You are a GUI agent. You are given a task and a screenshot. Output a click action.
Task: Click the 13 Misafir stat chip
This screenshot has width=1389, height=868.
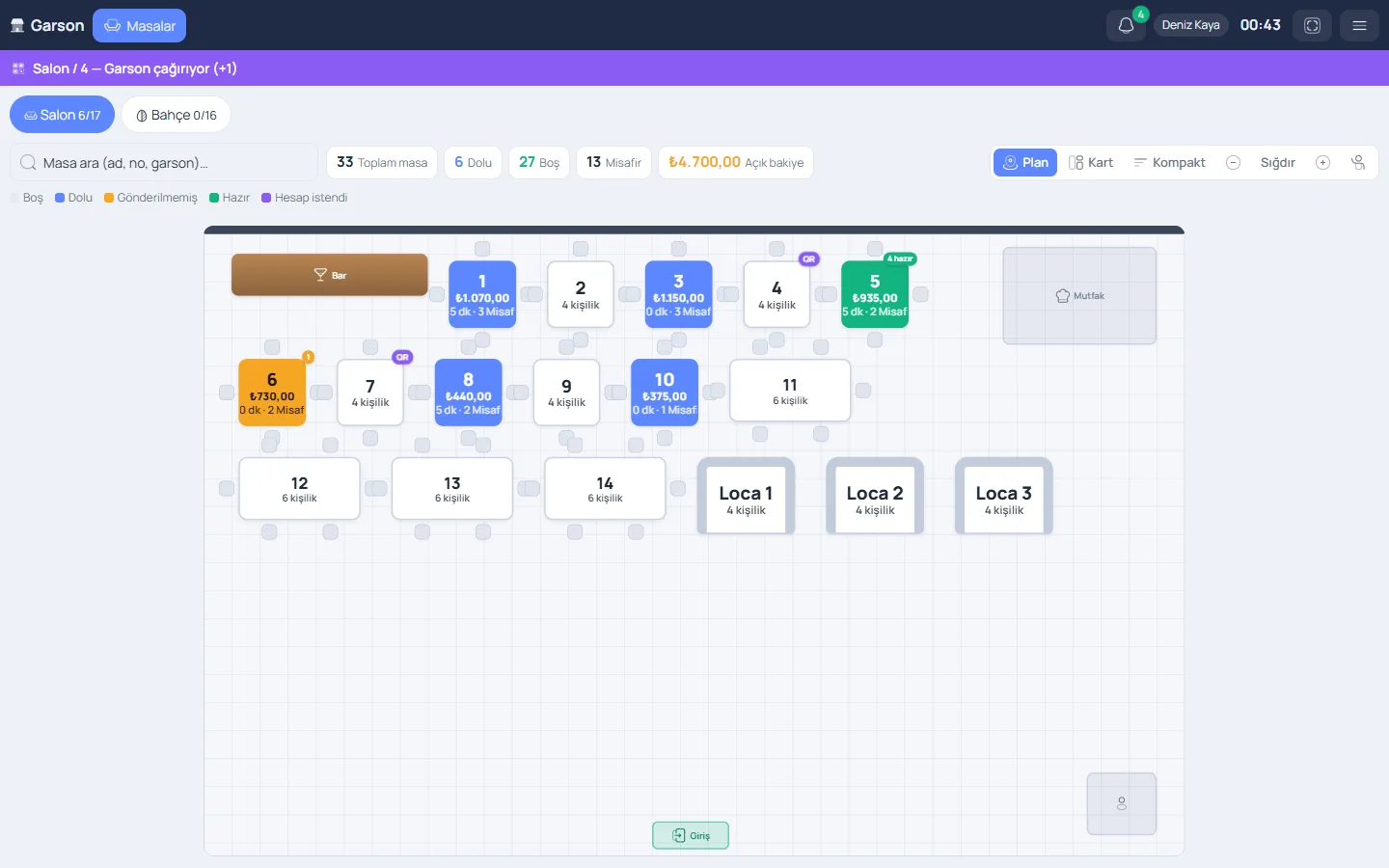click(613, 163)
